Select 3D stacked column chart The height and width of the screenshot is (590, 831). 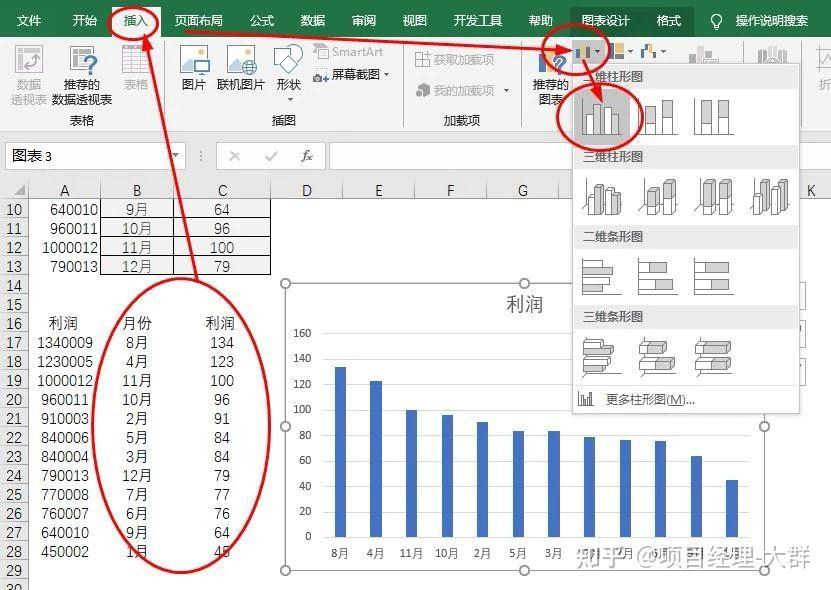coord(658,197)
